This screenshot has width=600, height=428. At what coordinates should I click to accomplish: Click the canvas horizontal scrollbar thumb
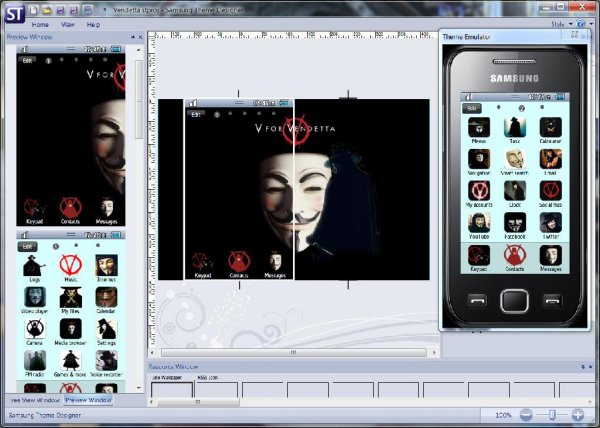293,352
